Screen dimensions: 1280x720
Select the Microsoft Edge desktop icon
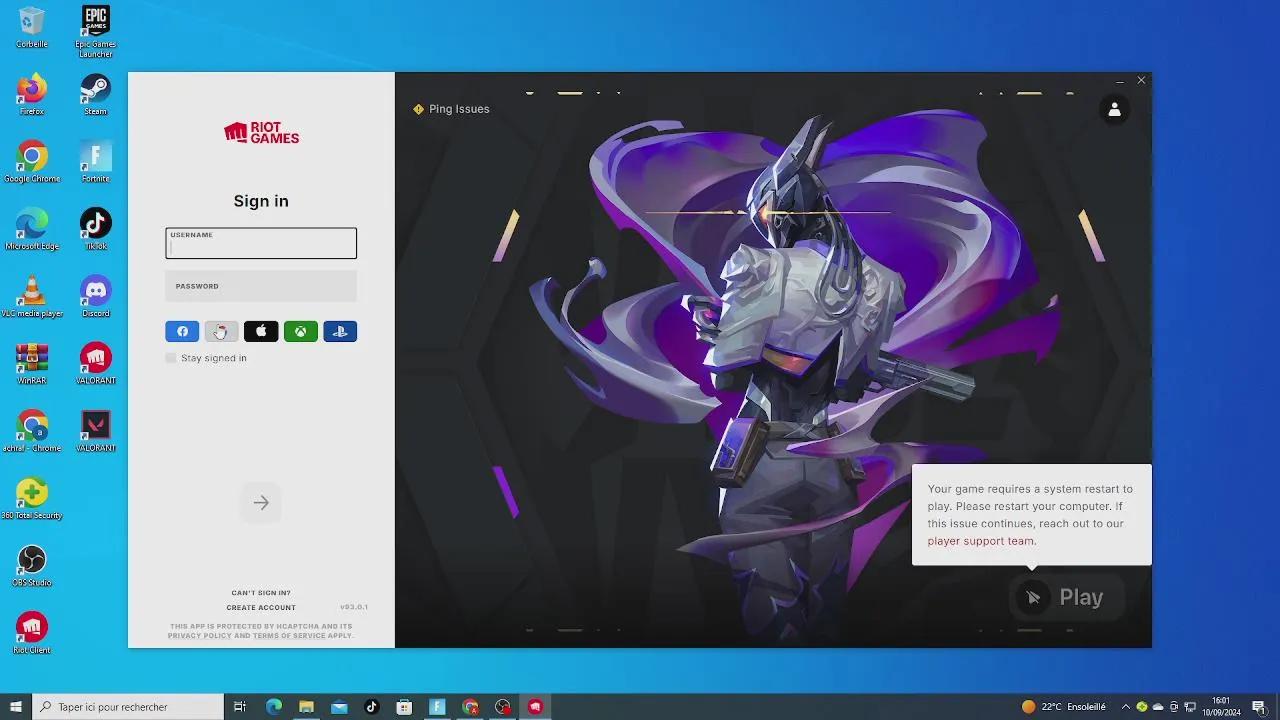[x=32, y=229]
